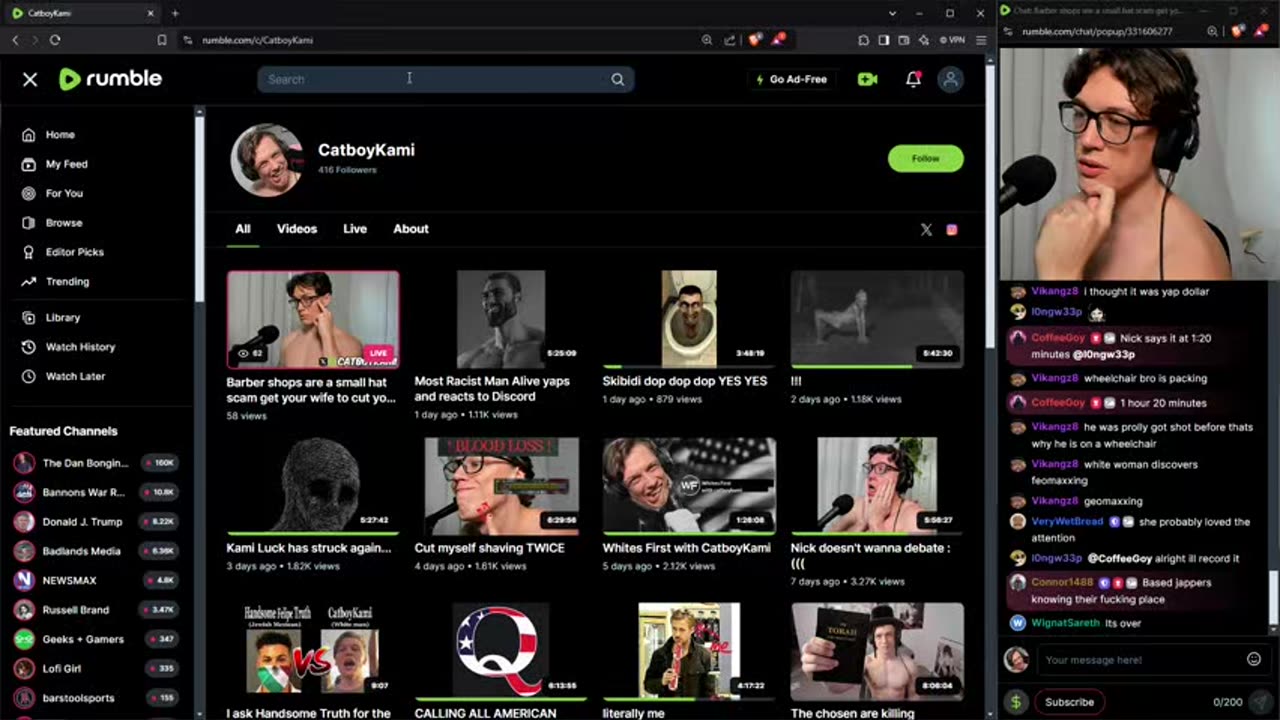Switch to the Live tab
This screenshot has height=720, width=1280.
[x=355, y=229]
